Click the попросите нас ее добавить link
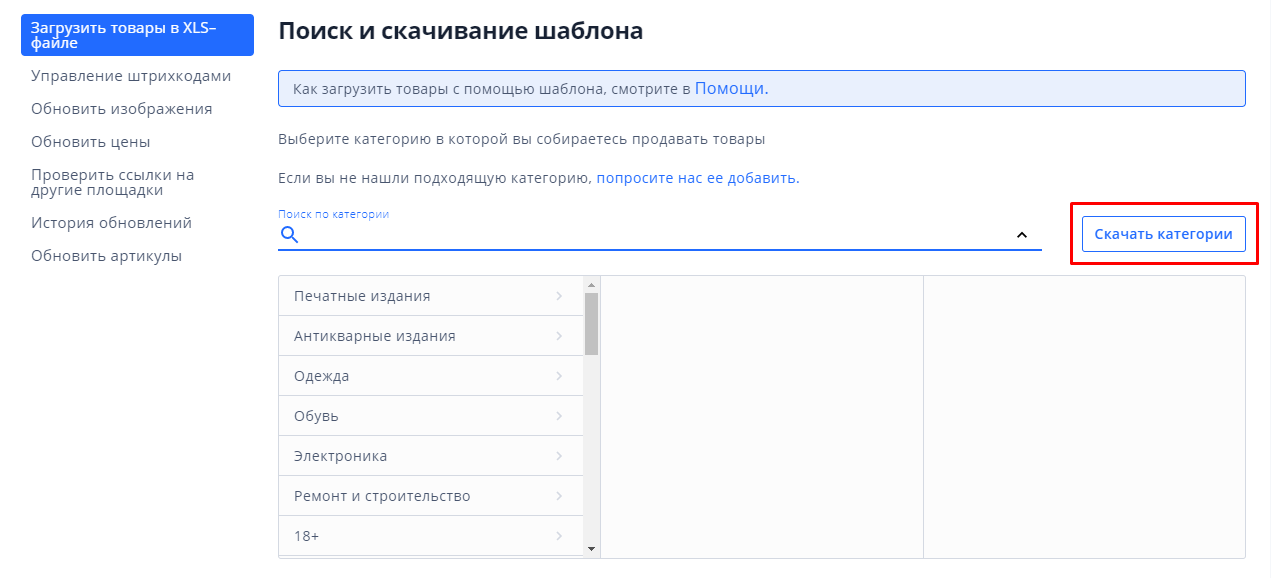This screenshot has width=1271, height=578. pyautogui.click(x=698, y=178)
